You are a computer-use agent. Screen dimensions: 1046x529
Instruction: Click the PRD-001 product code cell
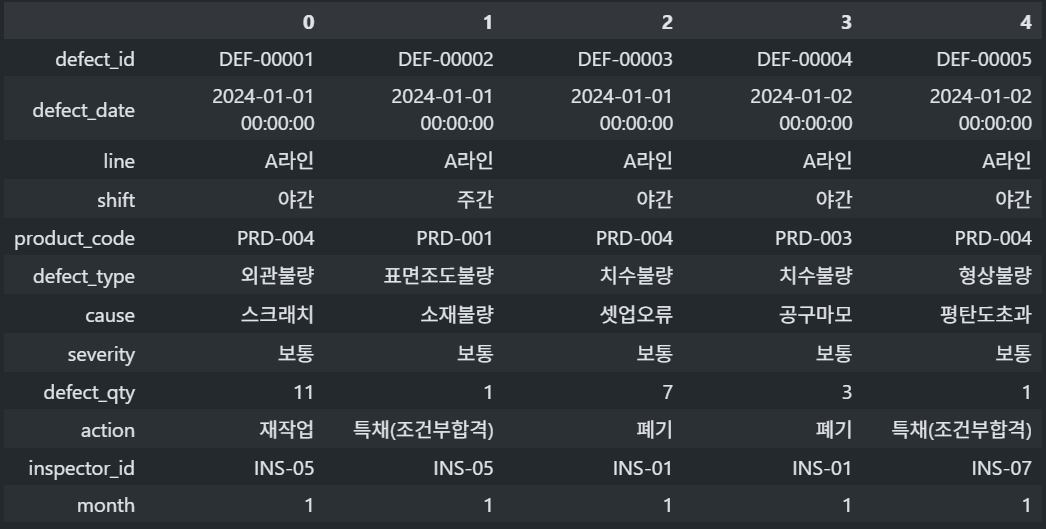(454, 238)
